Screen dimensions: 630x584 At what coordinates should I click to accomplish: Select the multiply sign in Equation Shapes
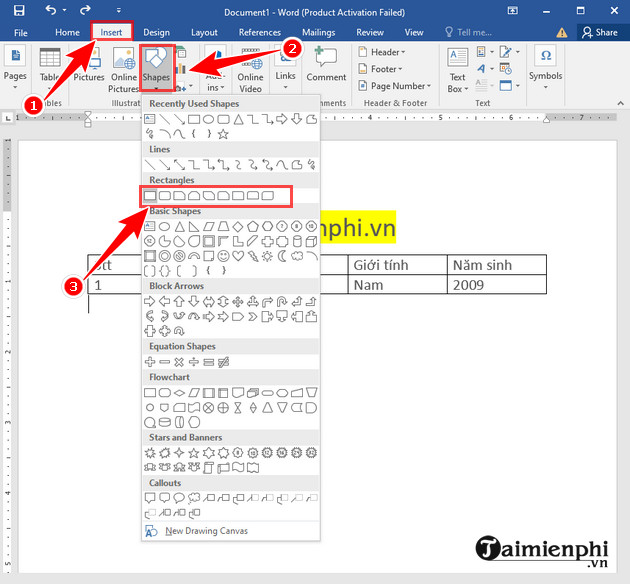click(x=179, y=362)
